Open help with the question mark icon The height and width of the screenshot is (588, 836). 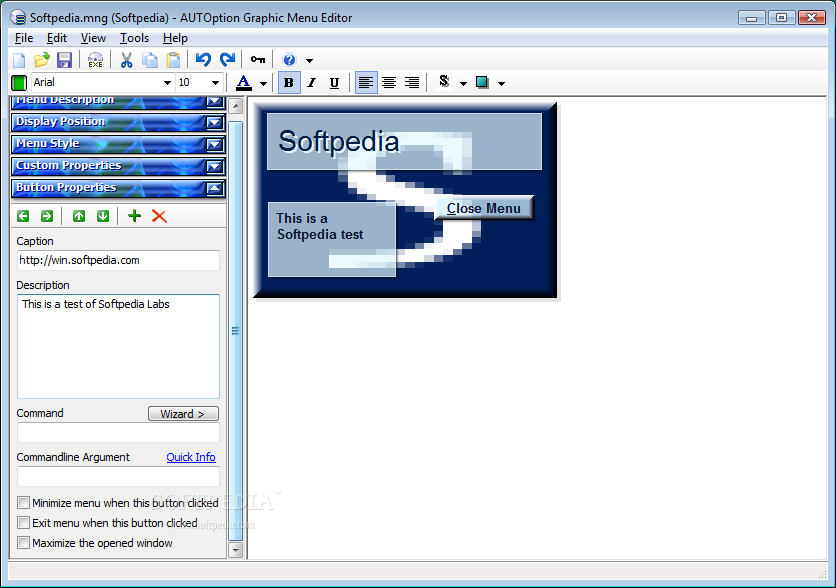pyautogui.click(x=289, y=60)
